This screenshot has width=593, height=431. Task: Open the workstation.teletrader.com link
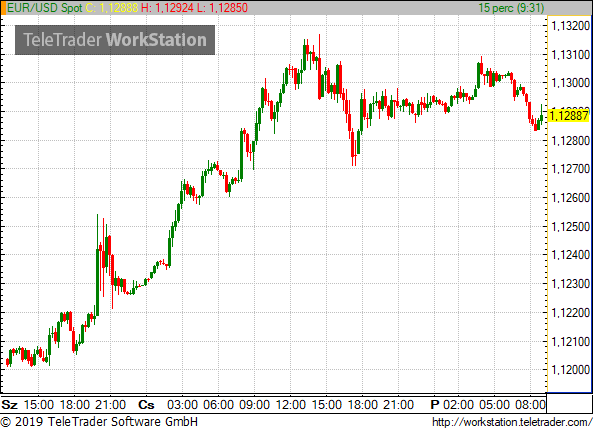point(512,422)
